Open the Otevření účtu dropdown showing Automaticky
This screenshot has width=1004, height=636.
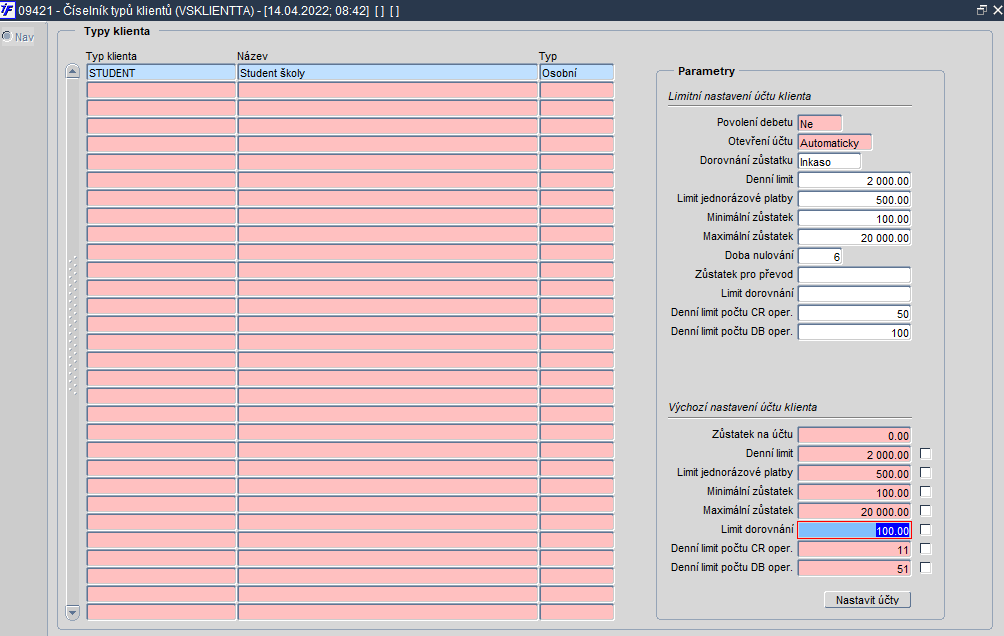(835, 143)
